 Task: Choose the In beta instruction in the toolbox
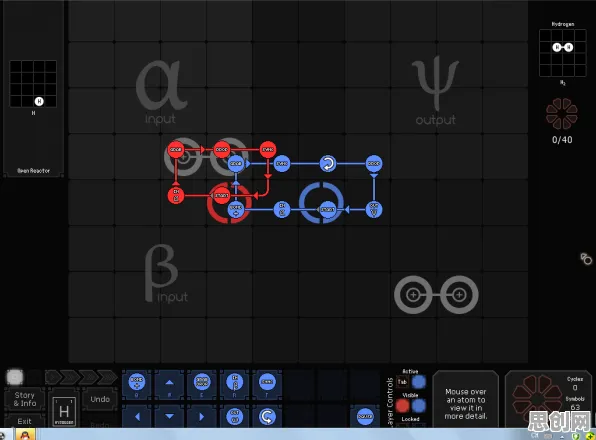pyautogui.click(x=235, y=382)
